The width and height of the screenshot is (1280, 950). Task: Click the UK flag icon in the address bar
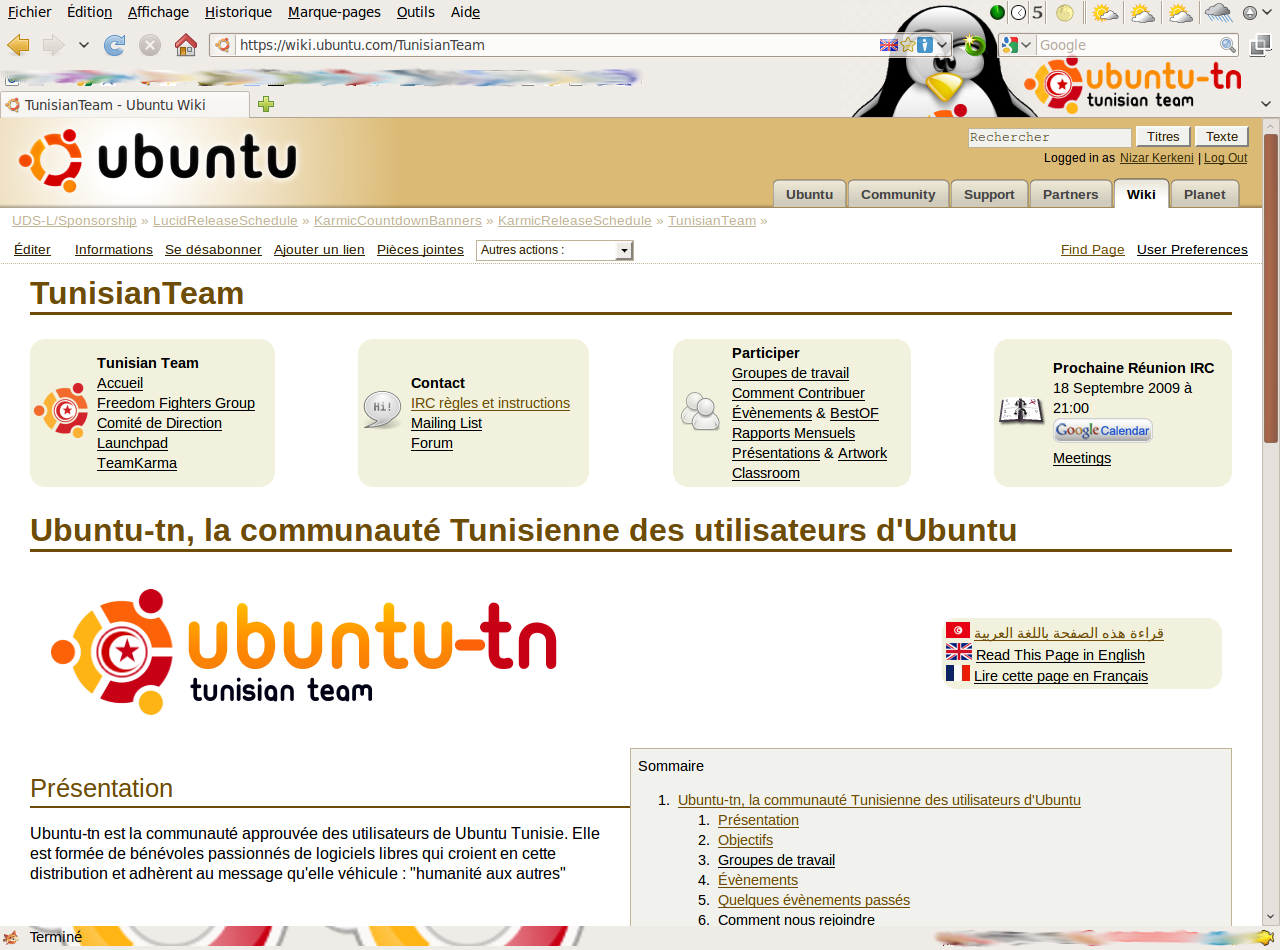[x=889, y=45]
